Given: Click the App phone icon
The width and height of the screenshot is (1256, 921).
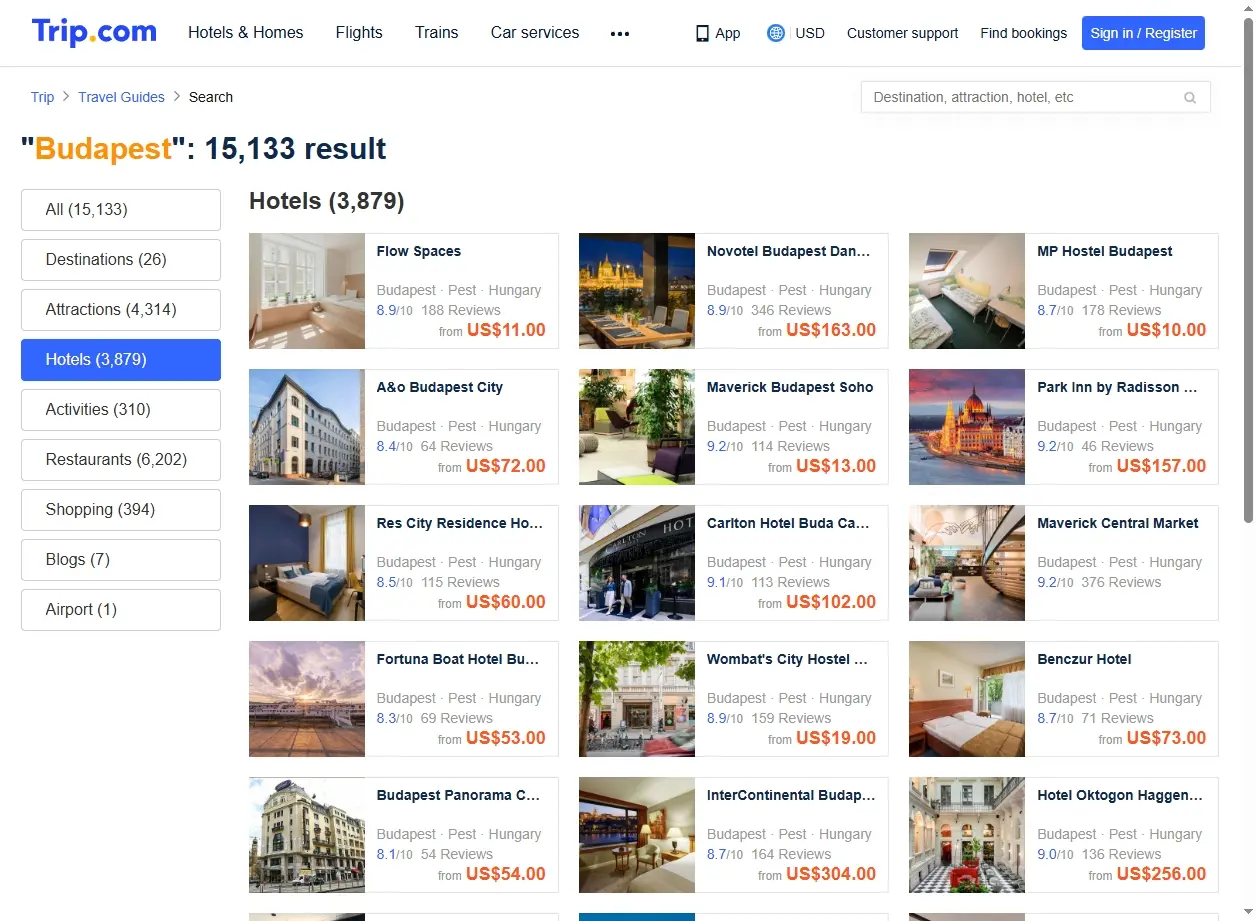Looking at the screenshot, I should pyautogui.click(x=702, y=33).
